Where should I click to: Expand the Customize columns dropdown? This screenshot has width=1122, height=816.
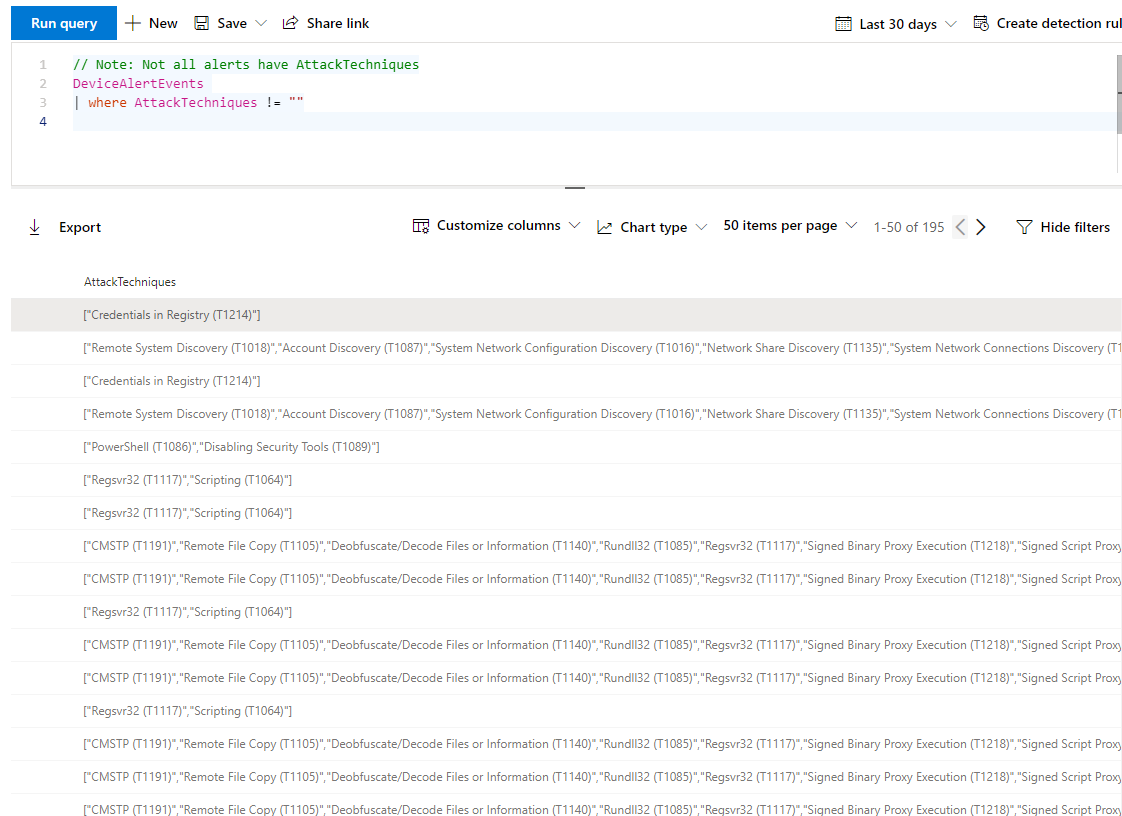(x=574, y=226)
